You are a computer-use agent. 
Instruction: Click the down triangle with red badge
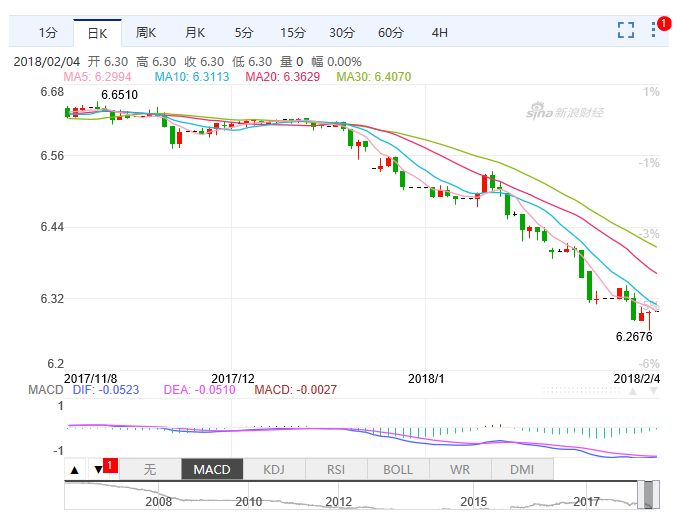(x=99, y=469)
